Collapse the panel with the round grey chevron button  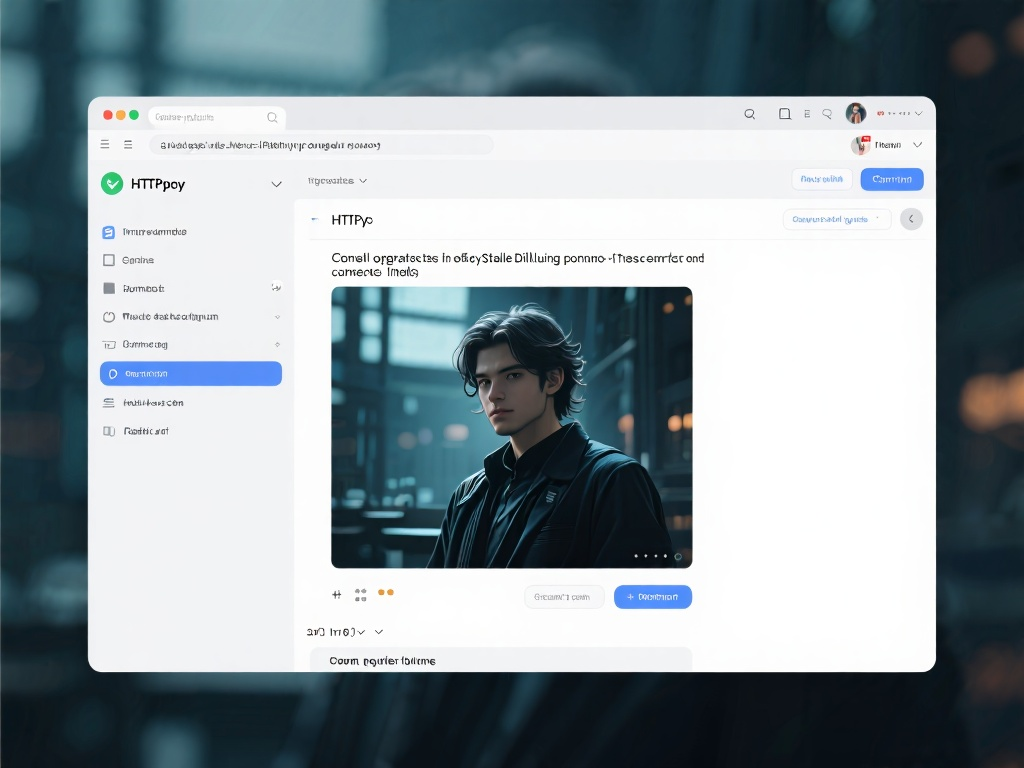911,219
